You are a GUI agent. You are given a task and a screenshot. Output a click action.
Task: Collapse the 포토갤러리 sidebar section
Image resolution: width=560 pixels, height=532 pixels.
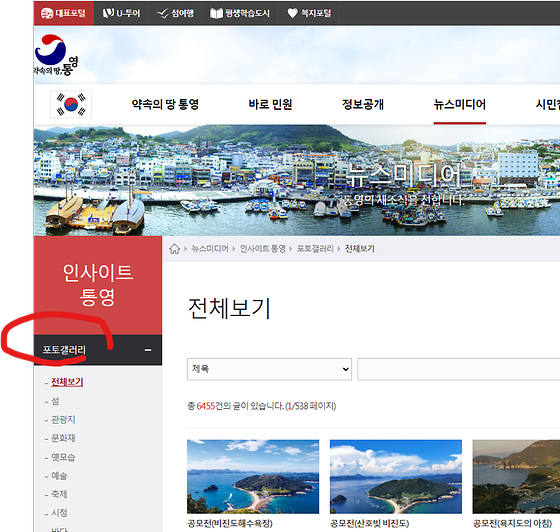click(x=148, y=350)
